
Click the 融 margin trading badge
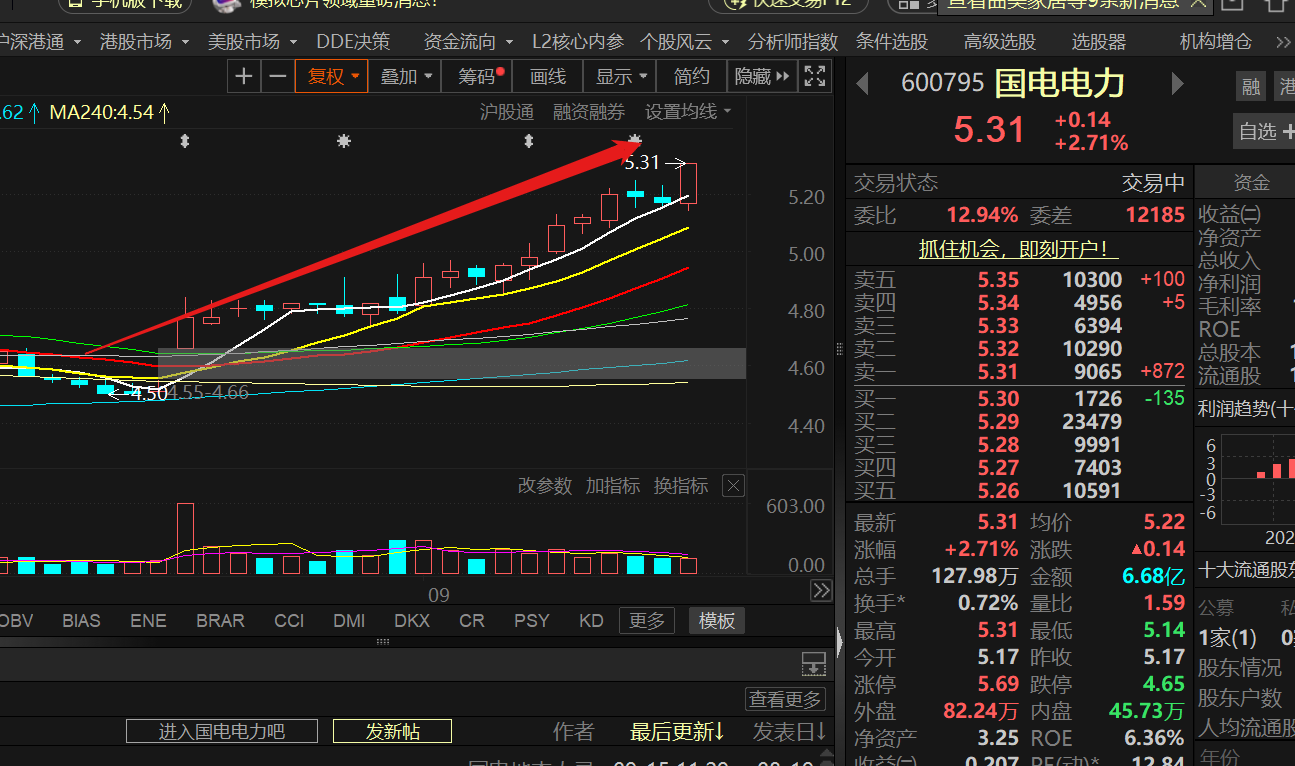(x=1251, y=87)
